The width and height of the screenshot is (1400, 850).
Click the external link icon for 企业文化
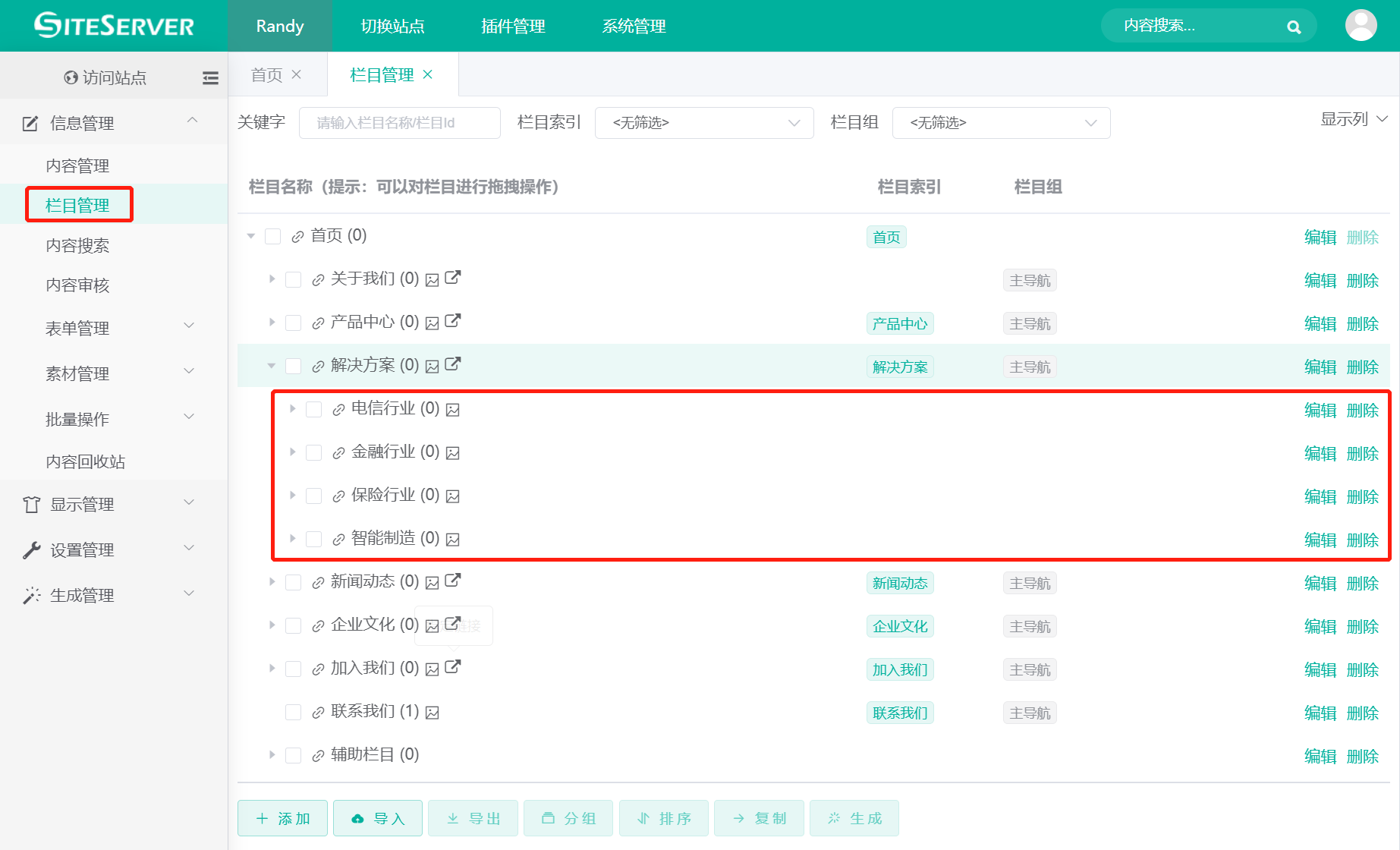(452, 624)
